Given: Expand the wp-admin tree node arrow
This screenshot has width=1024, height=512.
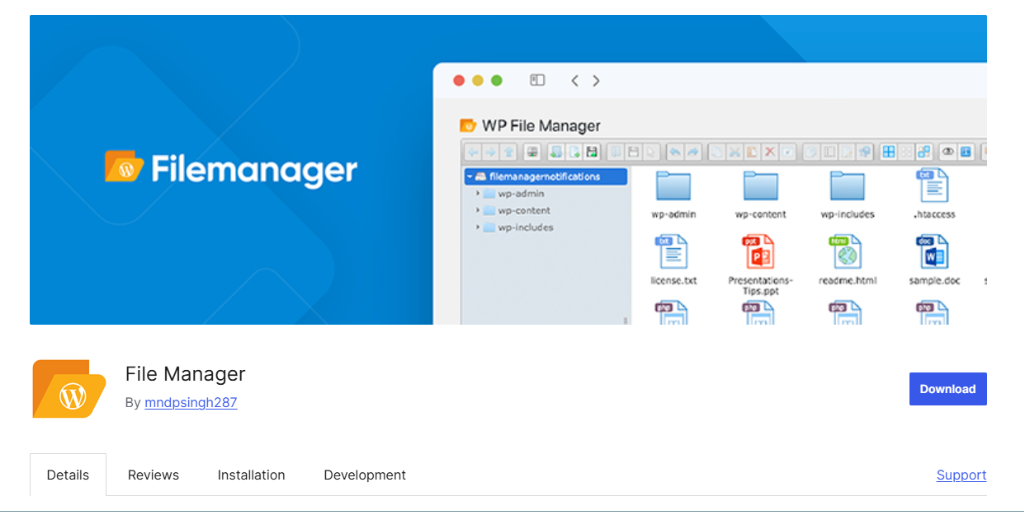Looking at the screenshot, I should point(477,193).
